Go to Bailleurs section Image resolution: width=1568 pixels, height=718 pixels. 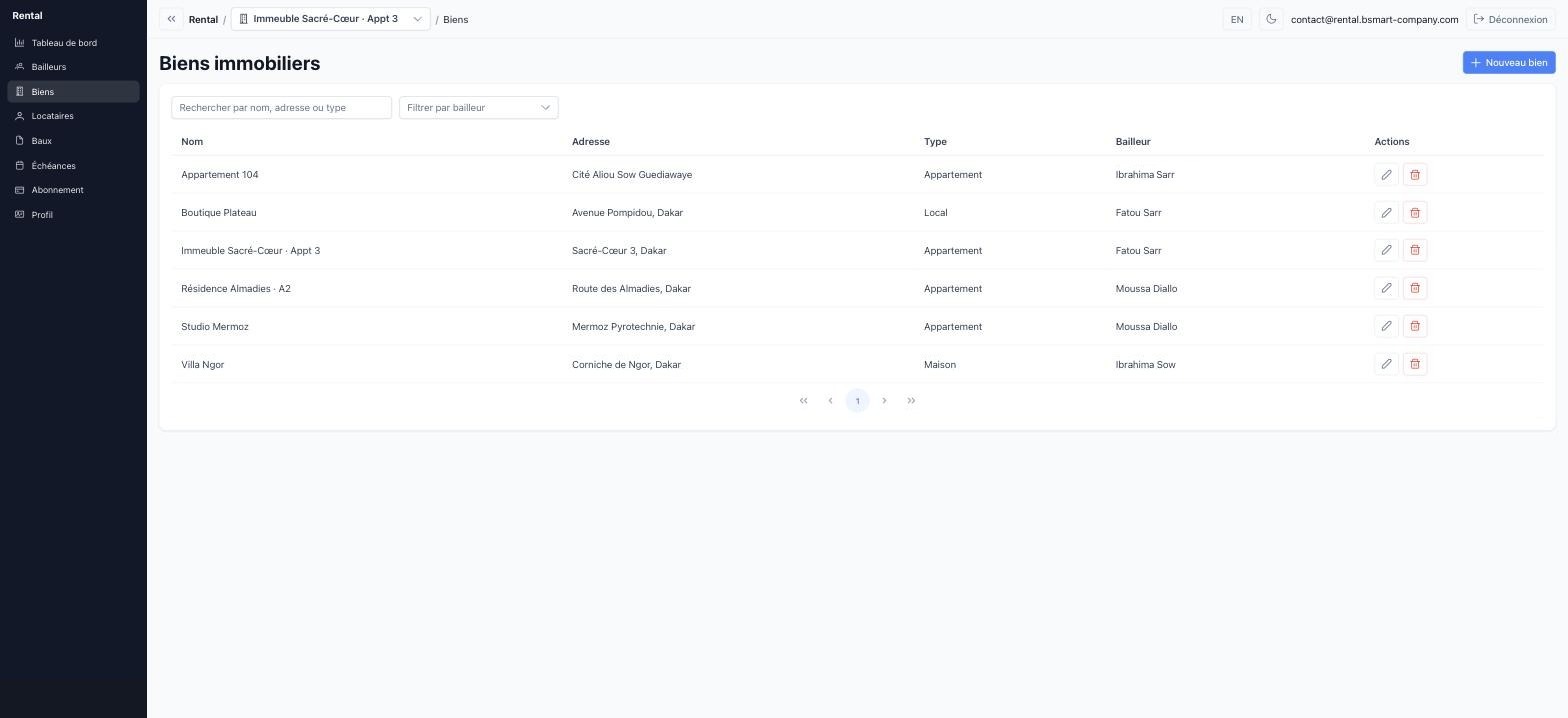(73, 67)
